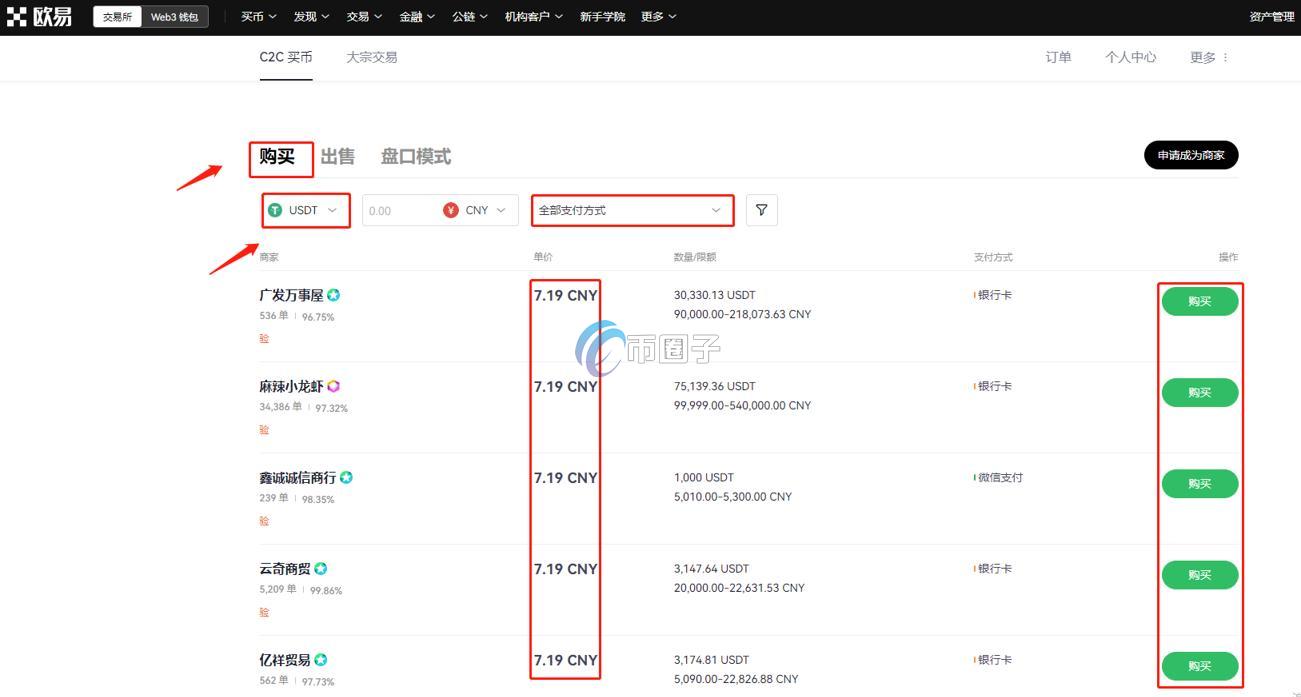Click the 申请成为商家 button
Viewport: 1301px width, 697px height.
pyautogui.click(x=1190, y=155)
